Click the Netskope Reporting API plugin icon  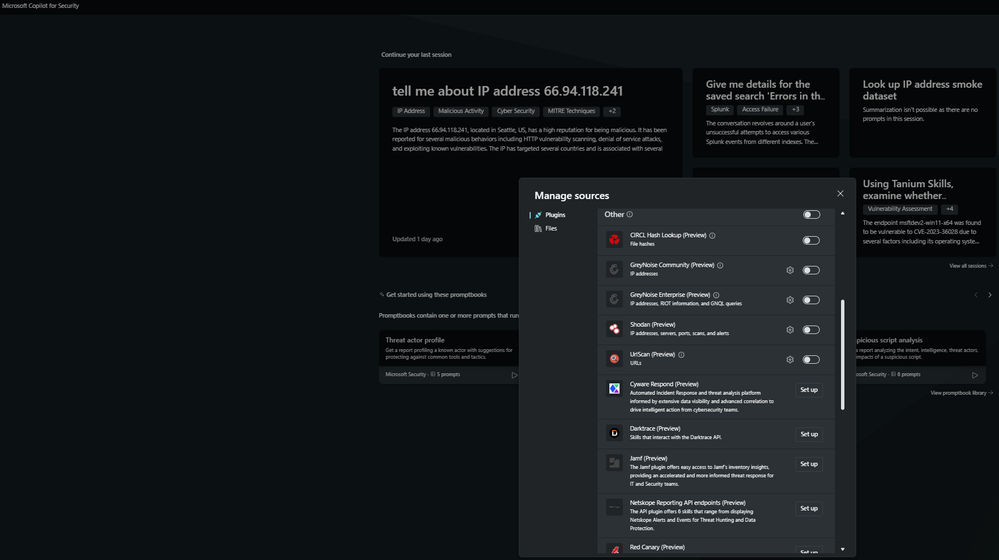click(614, 508)
